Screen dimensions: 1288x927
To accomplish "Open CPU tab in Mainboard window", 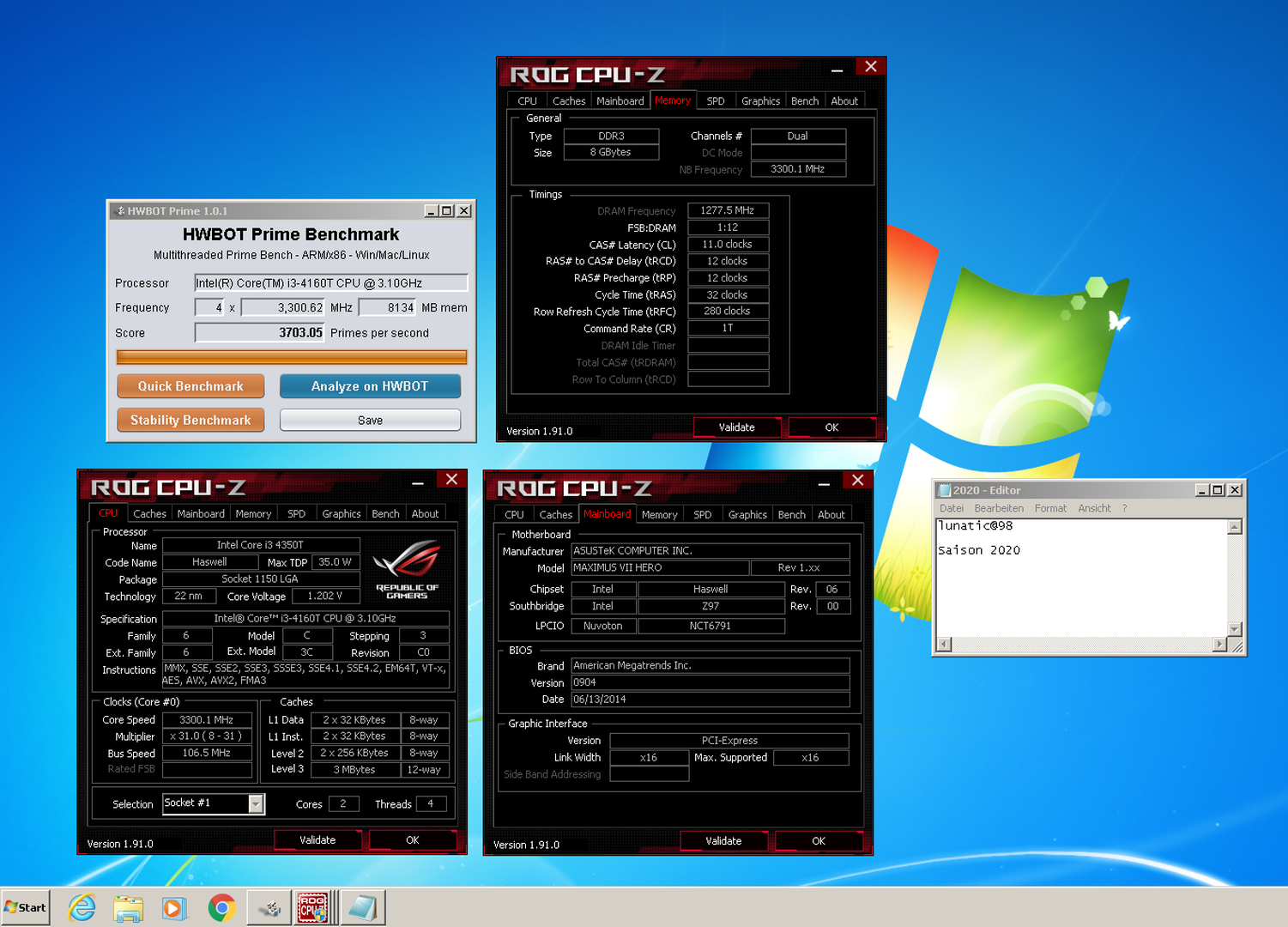I will pyautogui.click(x=514, y=515).
